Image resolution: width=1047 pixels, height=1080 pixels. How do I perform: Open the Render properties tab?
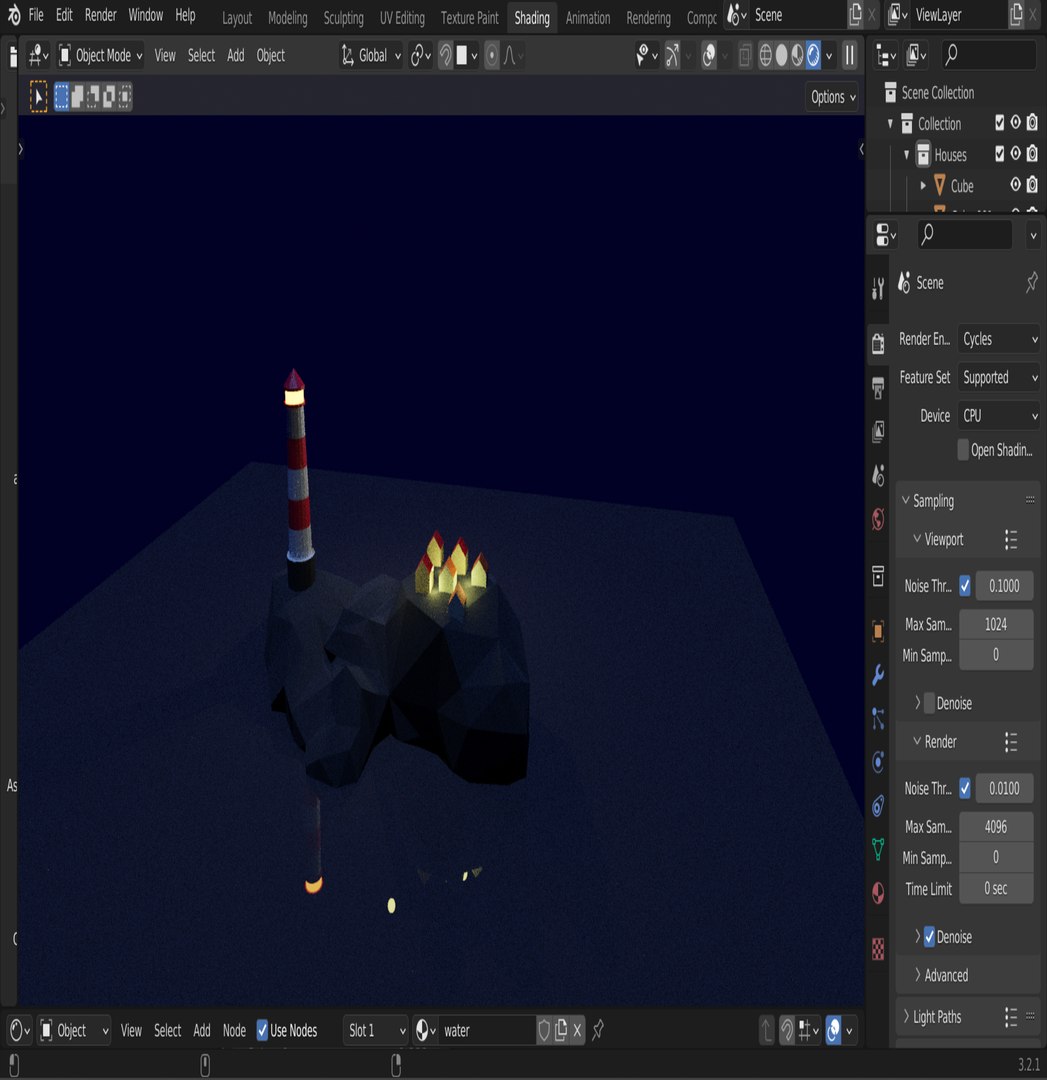coord(878,342)
